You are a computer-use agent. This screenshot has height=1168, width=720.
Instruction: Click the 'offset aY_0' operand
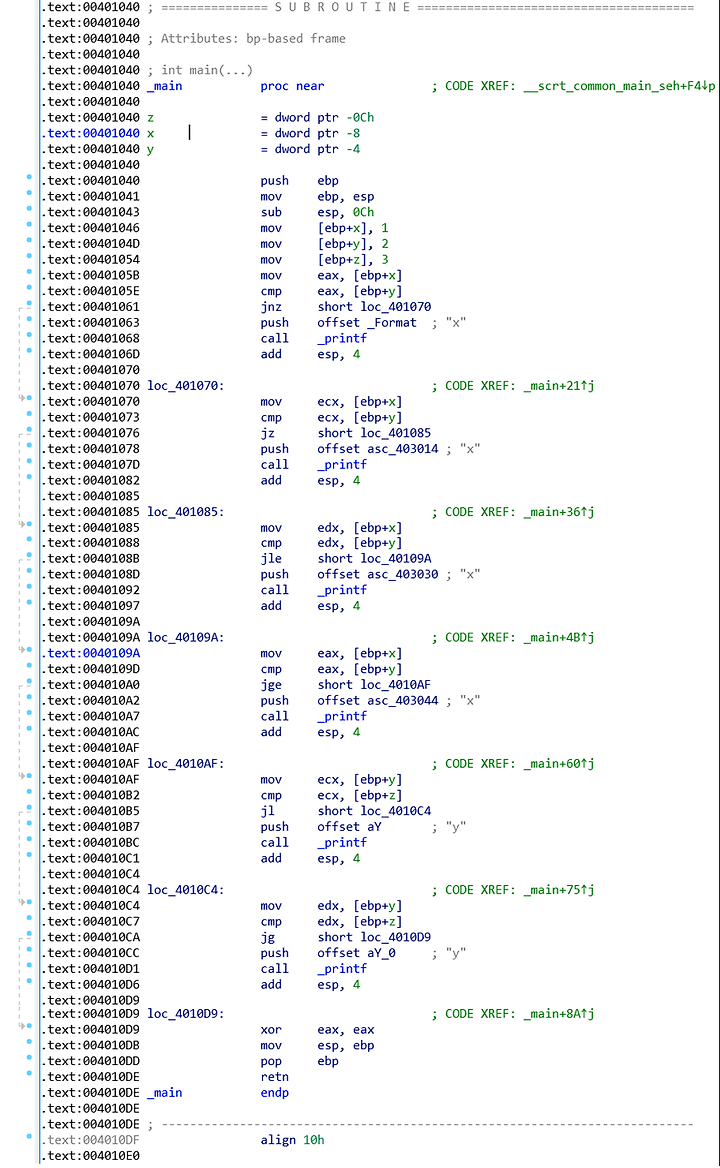click(x=357, y=953)
